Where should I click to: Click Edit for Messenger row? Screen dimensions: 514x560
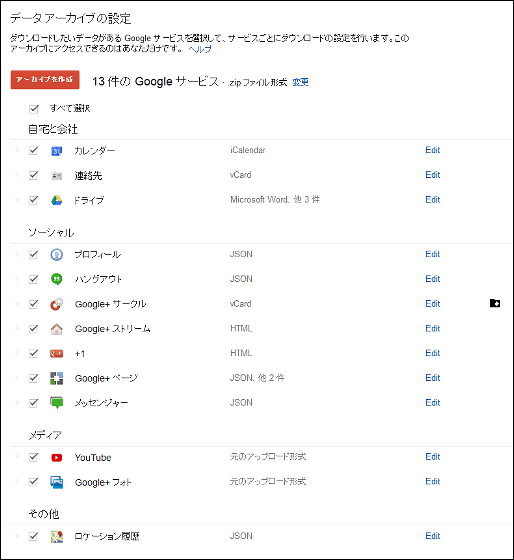coord(433,402)
